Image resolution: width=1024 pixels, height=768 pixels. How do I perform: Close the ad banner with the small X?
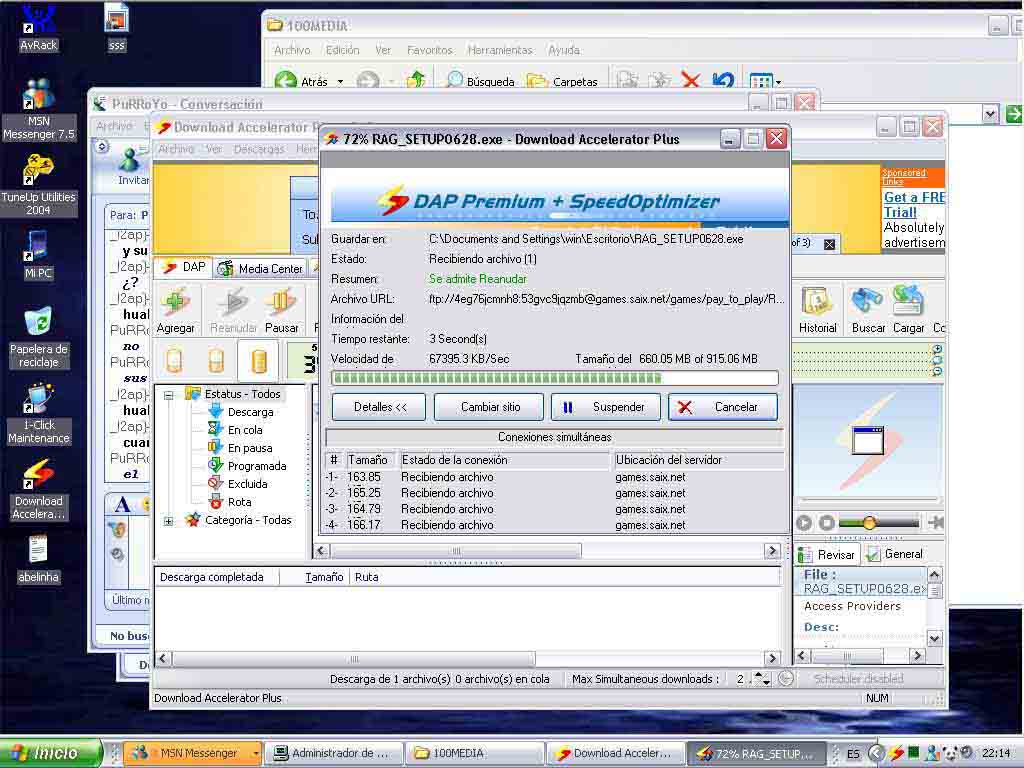coord(829,244)
